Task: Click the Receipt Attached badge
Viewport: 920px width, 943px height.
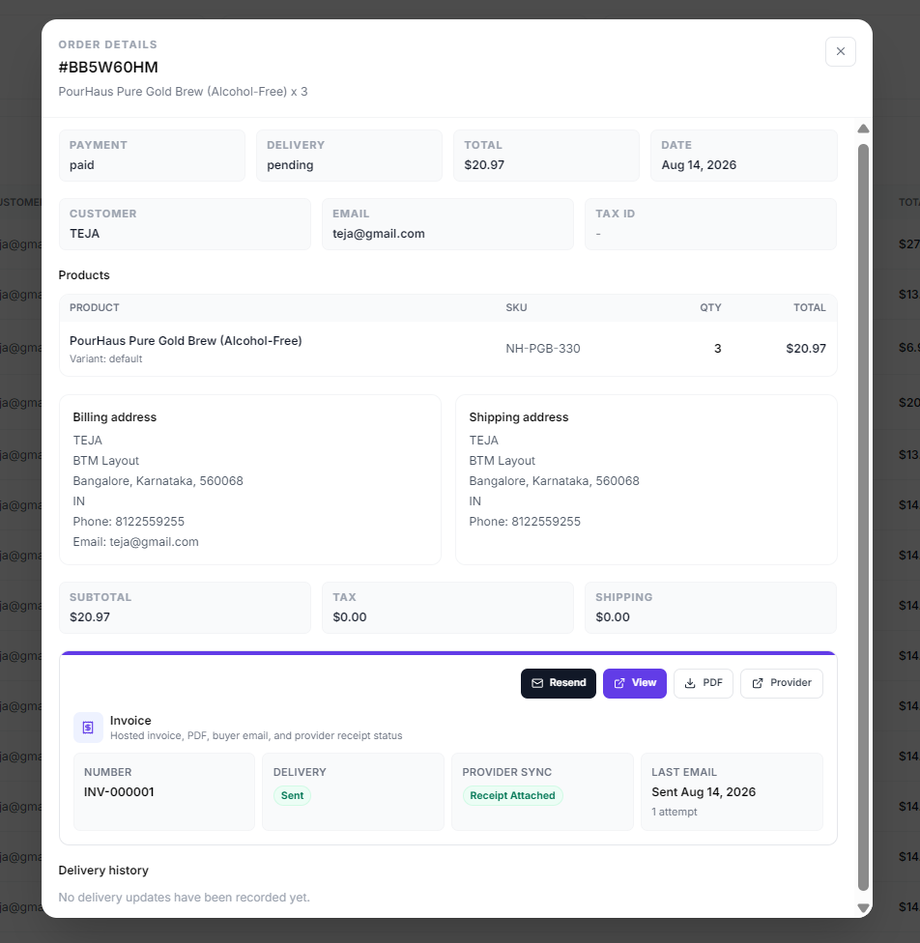Action: point(512,795)
